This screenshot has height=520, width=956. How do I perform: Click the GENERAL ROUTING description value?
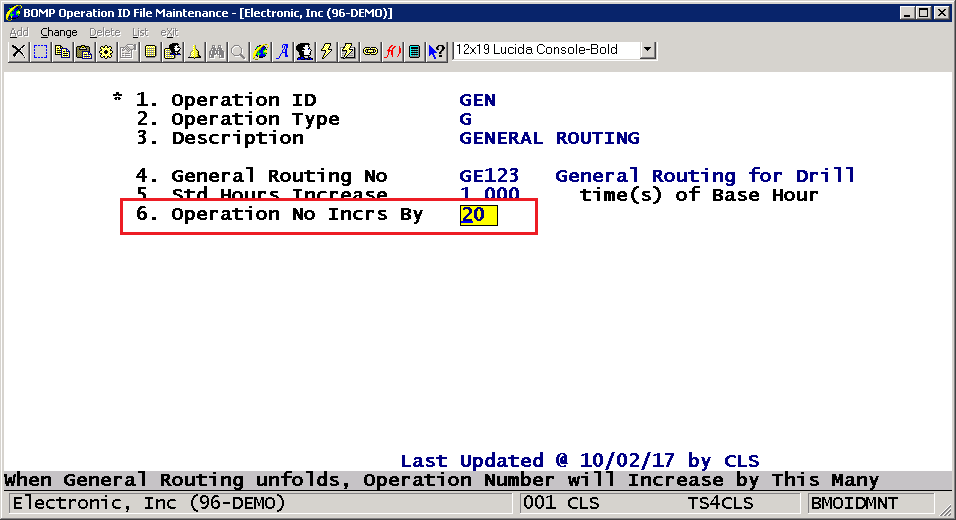pos(549,138)
